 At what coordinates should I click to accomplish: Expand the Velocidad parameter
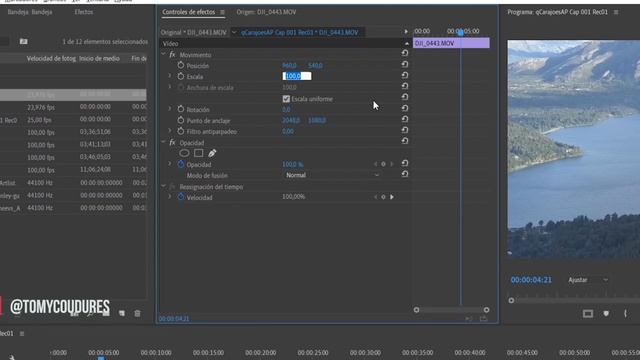pyautogui.click(x=170, y=197)
